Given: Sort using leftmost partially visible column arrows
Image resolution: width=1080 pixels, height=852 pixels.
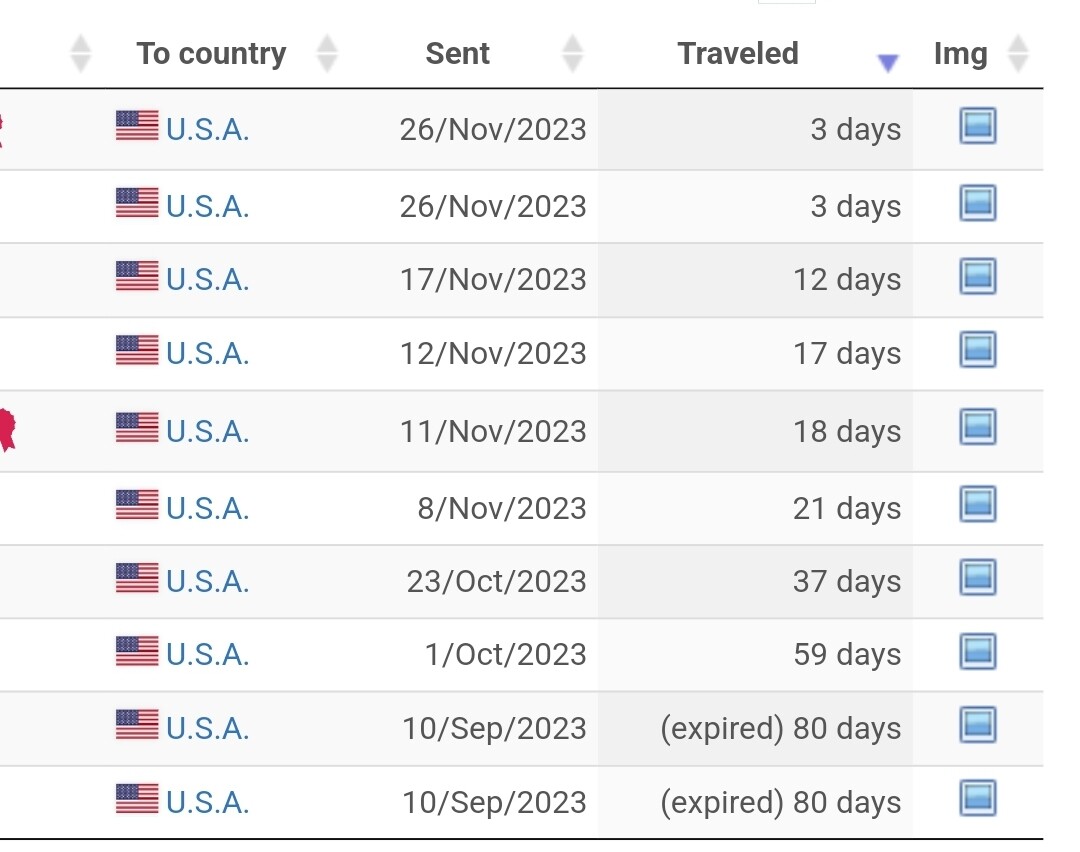Looking at the screenshot, I should coord(81,54).
